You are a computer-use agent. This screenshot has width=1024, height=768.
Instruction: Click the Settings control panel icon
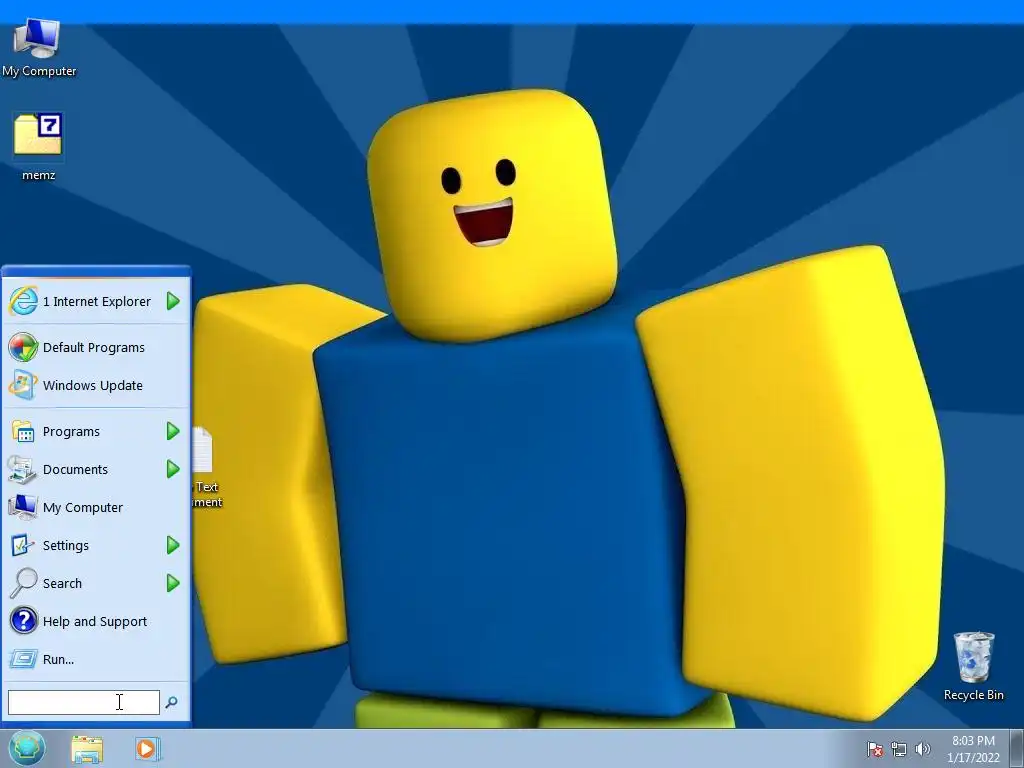(x=23, y=545)
